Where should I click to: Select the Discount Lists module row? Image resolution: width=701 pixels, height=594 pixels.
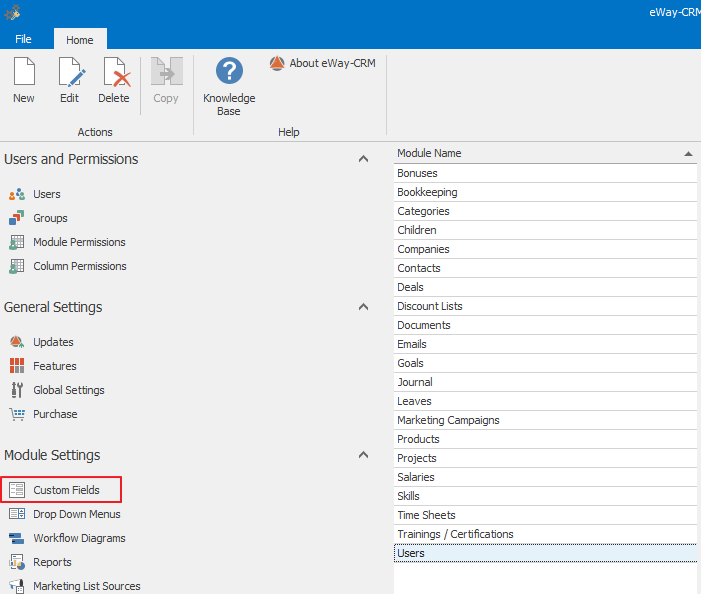(545, 306)
